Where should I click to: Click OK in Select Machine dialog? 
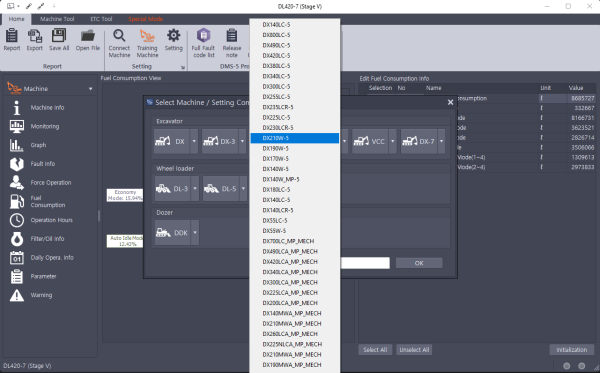tap(419, 263)
